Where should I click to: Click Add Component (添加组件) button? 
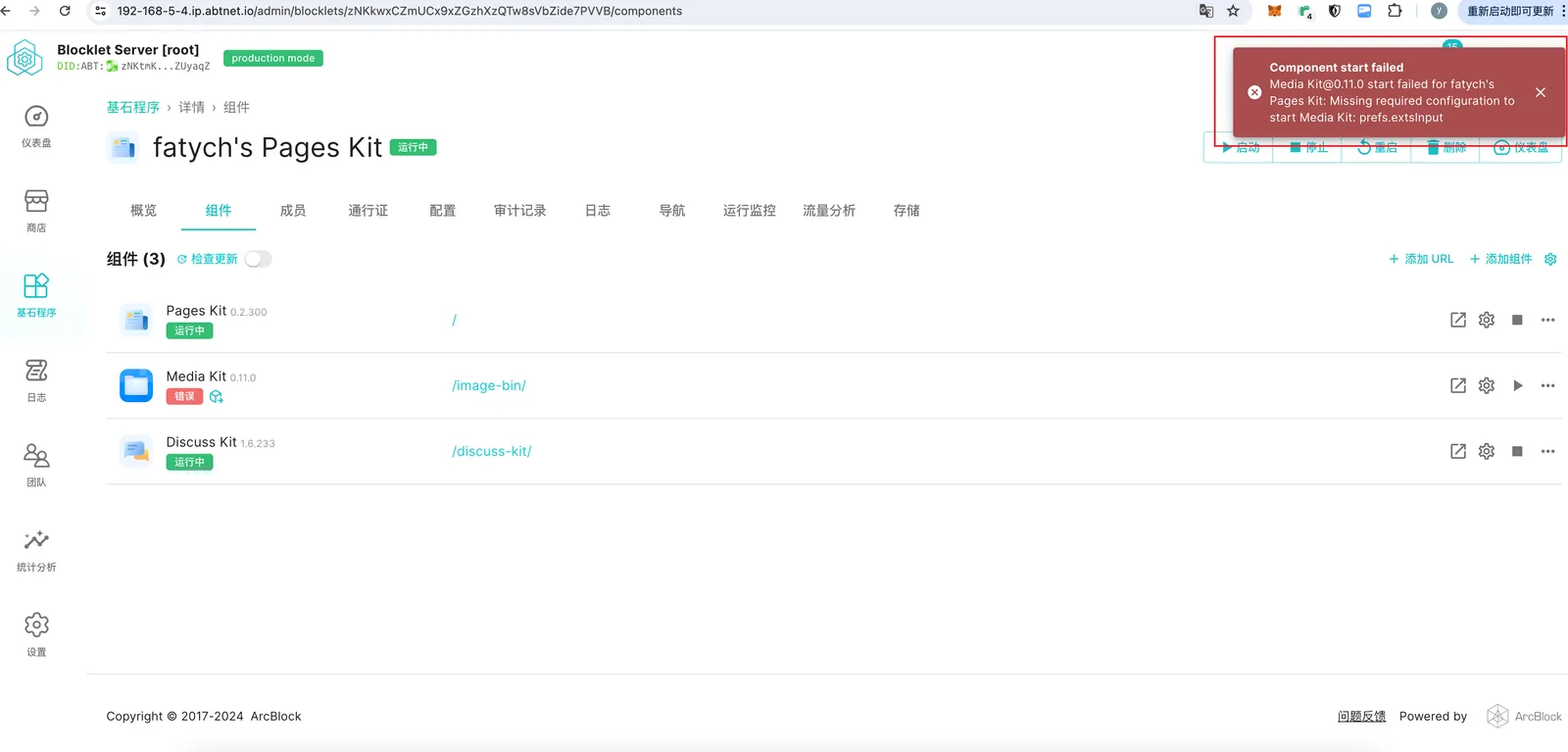click(1500, 259)
